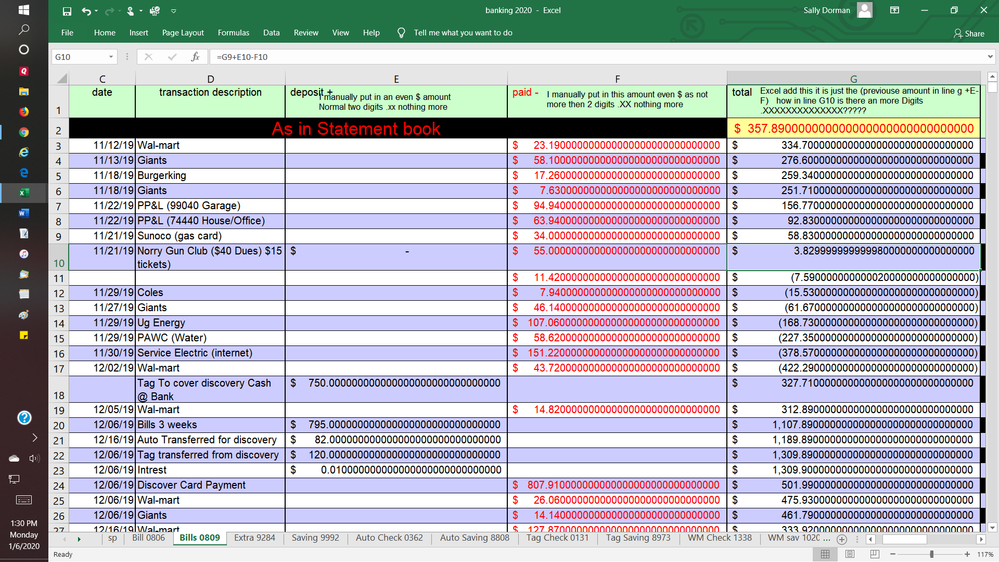Undo the last action
Screen dimensions: 999x562
(x=86, y=11)
